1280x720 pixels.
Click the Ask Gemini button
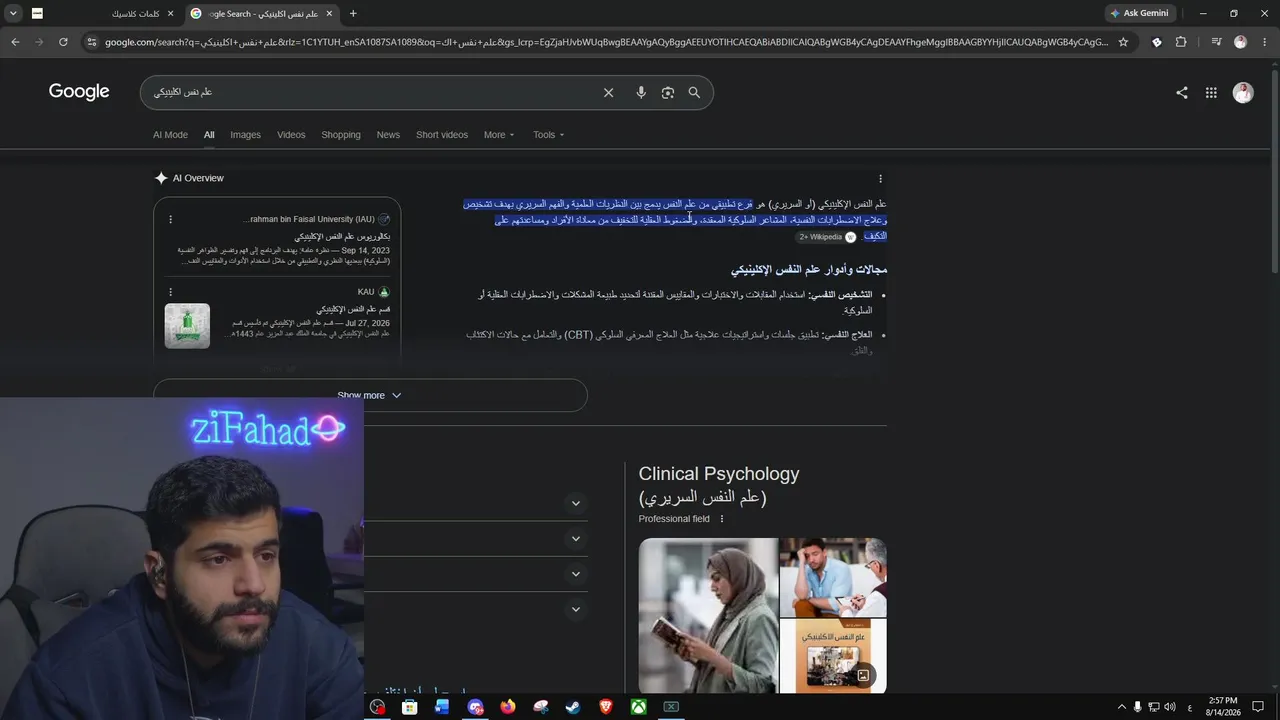point(1139,14)
